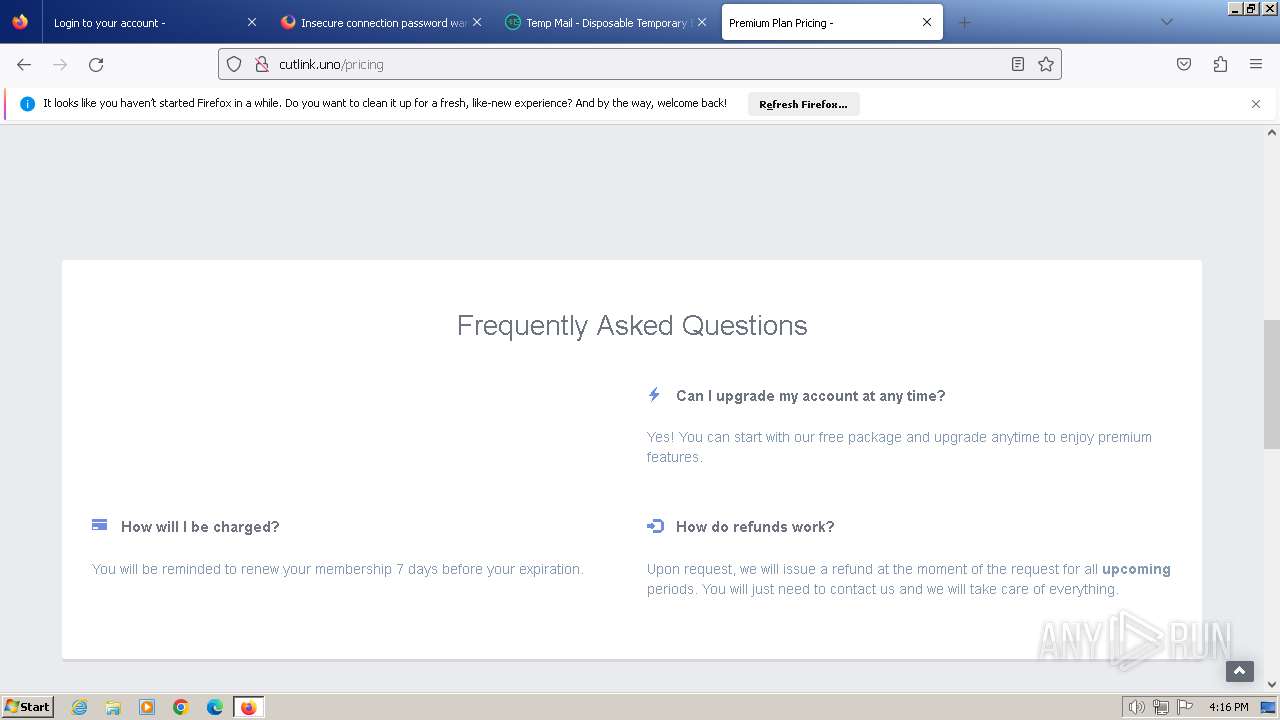
Task: Open network status tray icon
Action: tap(1161, 707)
